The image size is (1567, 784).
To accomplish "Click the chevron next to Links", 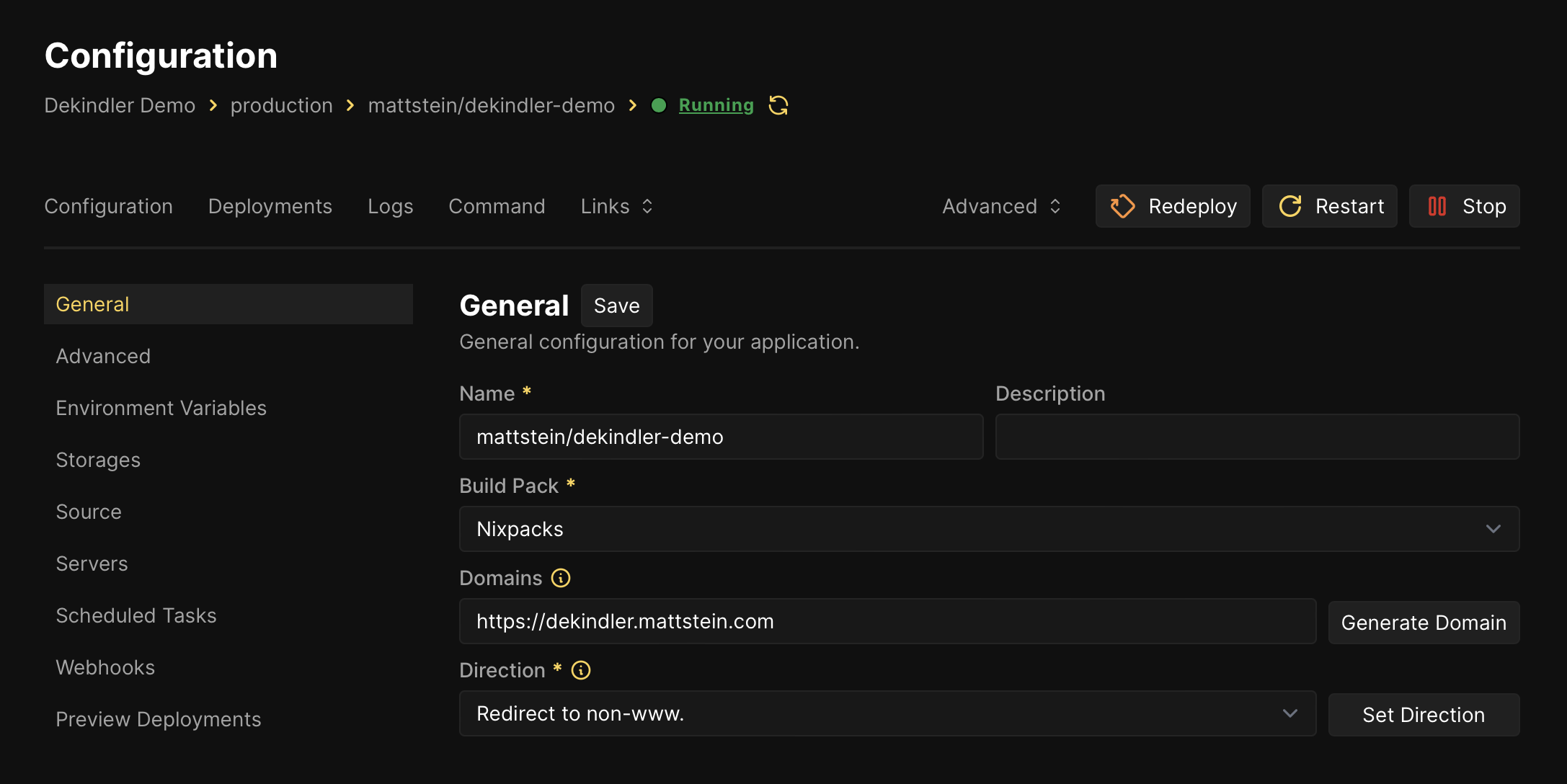I will [x=646, y=206].
